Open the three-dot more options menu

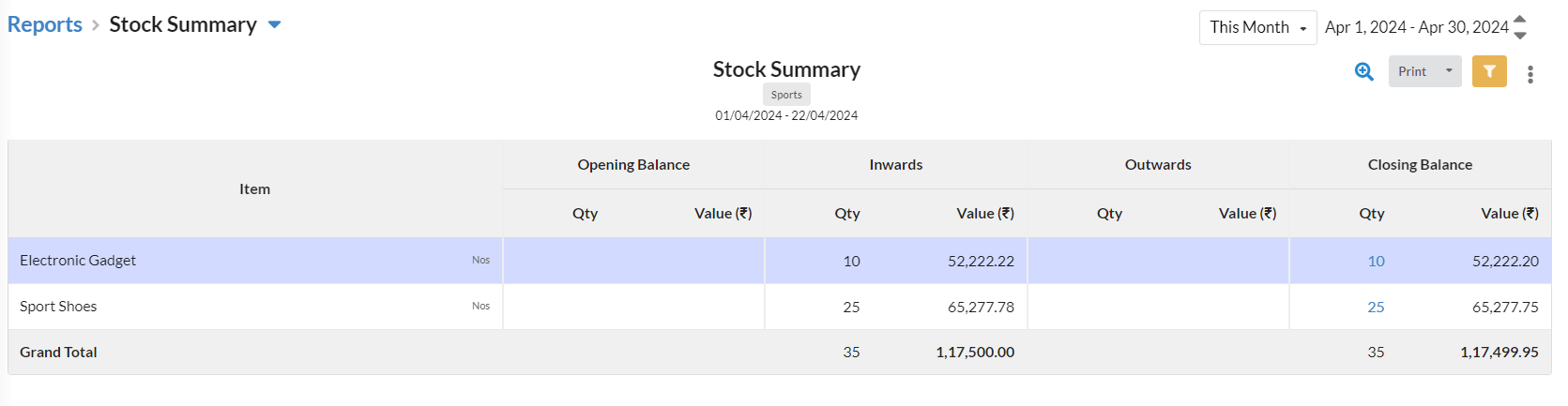[1530, 74]
